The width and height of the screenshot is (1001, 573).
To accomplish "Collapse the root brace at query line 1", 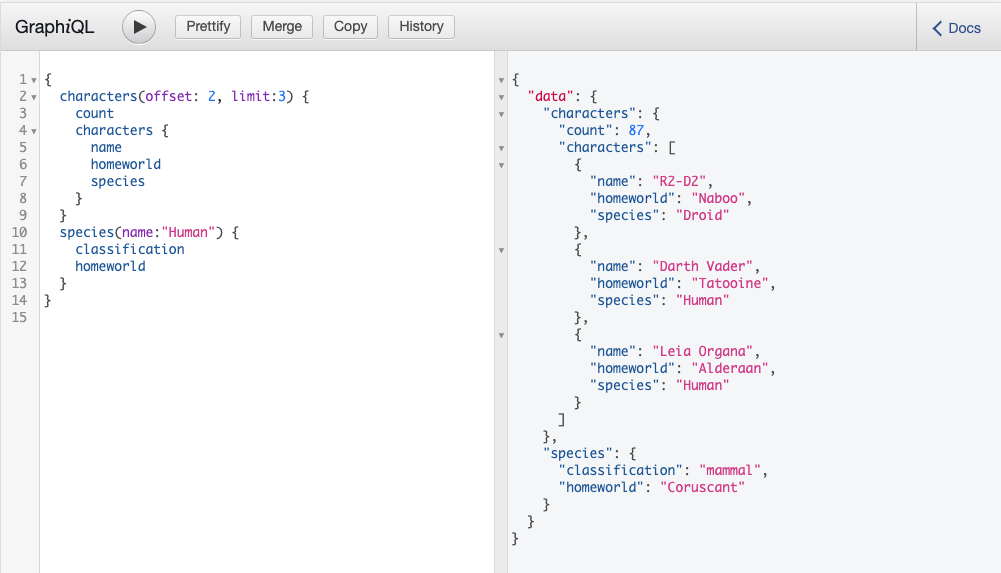I will click(34, 80).
